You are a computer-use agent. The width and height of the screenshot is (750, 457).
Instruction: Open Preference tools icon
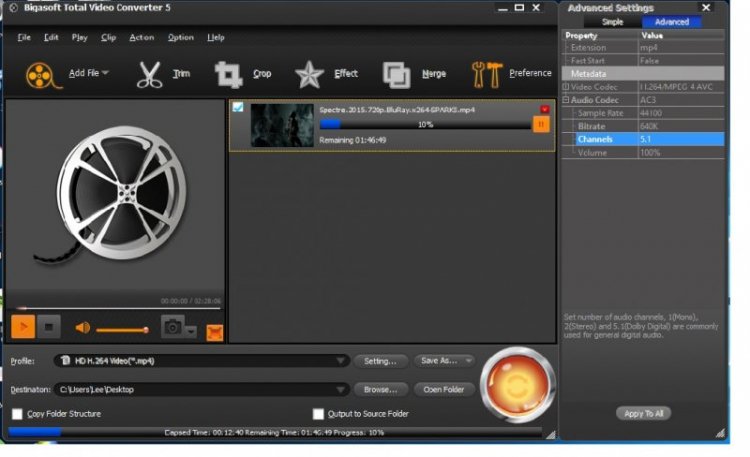click(x=487, y=75)
